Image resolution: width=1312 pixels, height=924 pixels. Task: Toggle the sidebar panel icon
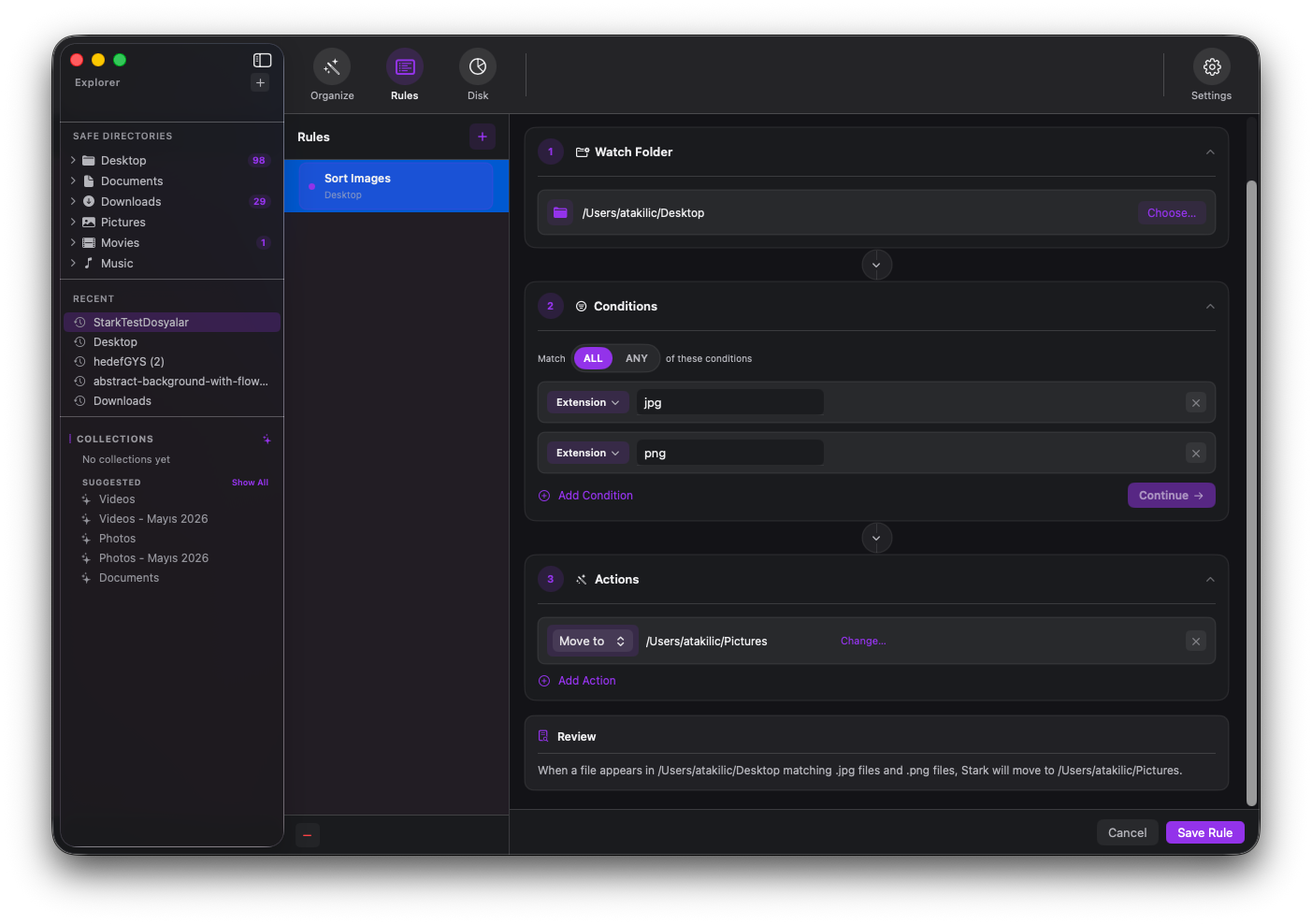pyautogui.click(x=262, y=60)
